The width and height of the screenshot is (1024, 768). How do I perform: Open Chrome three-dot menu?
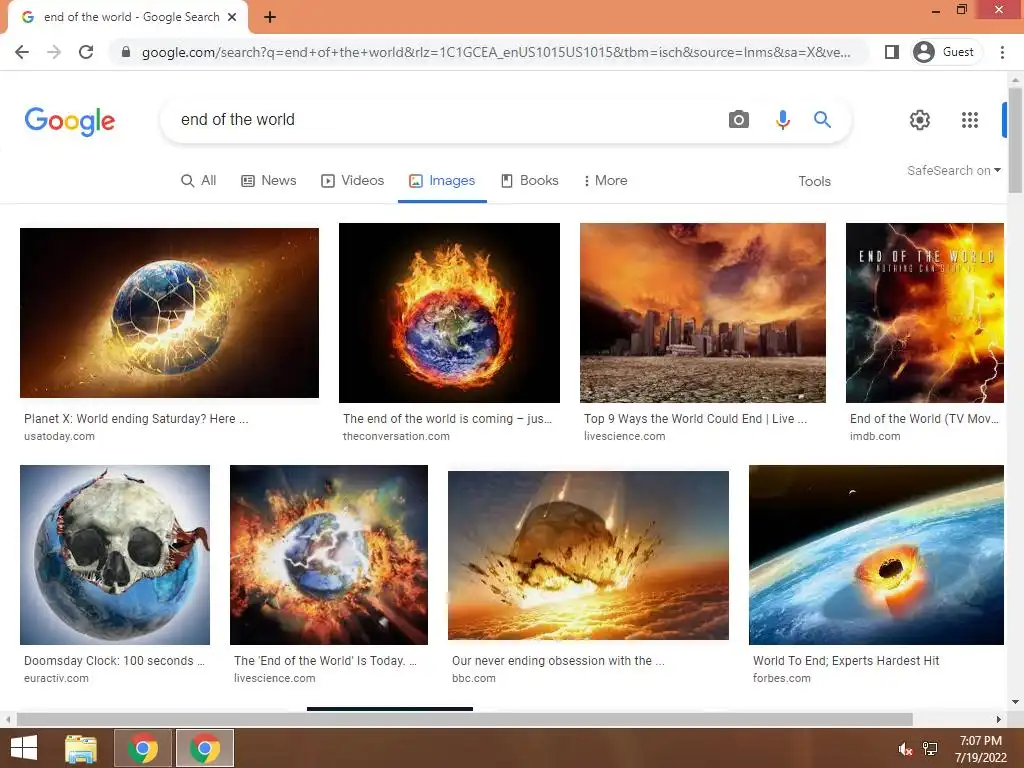tap(1002, 52)
